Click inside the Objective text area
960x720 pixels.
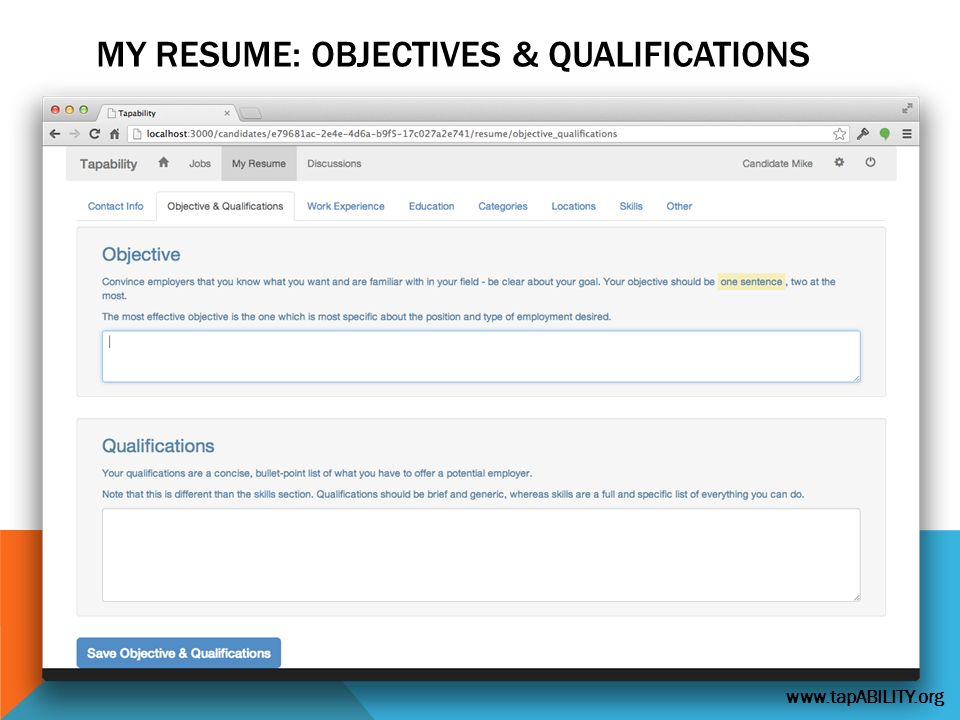(481, 356)
